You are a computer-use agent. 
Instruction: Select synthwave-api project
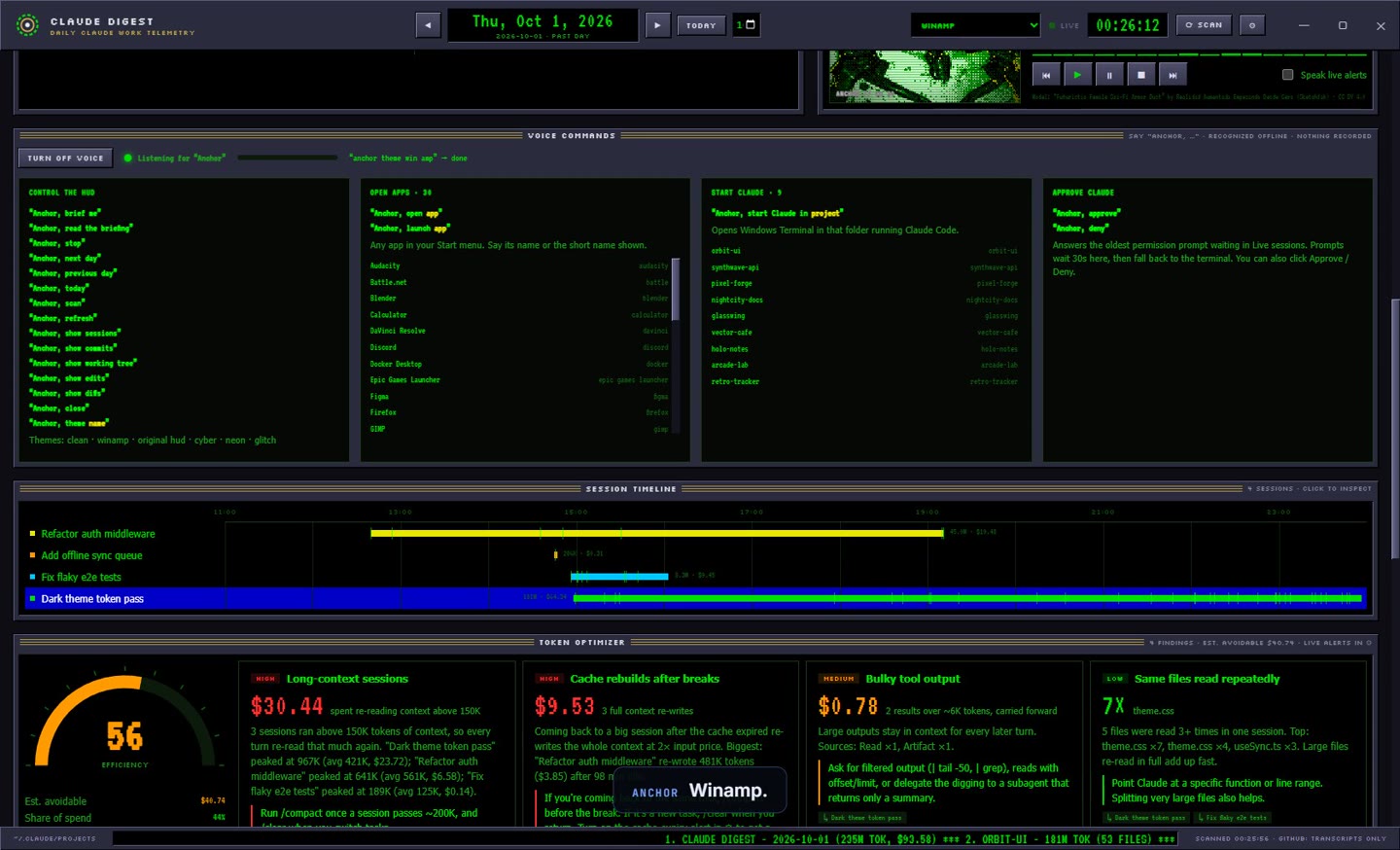click(x=864, y=267)
